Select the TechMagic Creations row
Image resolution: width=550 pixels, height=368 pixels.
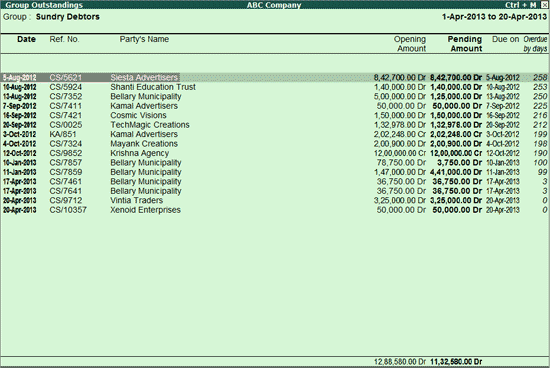pos(275,125)
